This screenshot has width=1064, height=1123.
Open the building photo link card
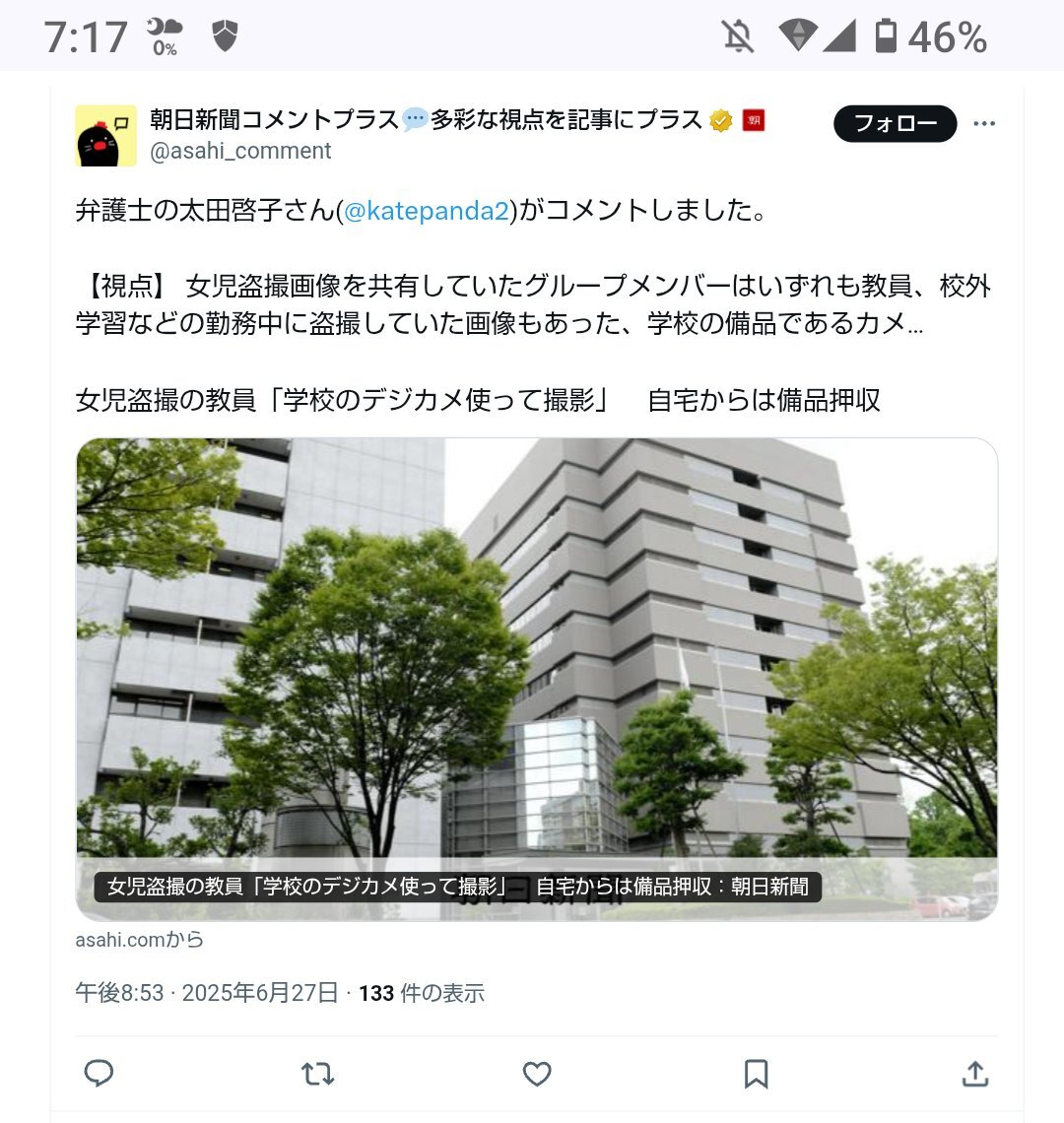537,679
